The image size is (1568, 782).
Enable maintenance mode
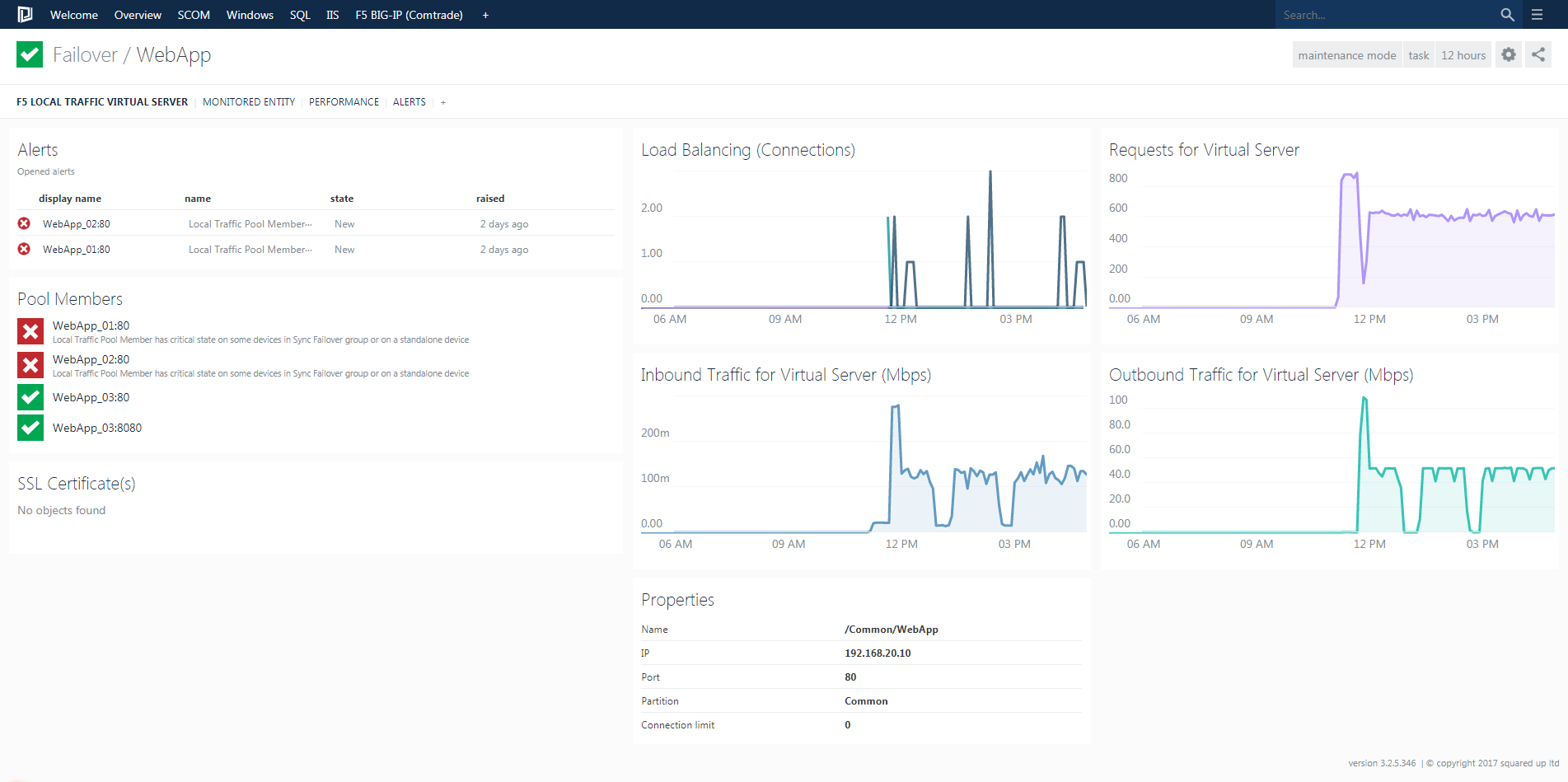click(x=1346, y=54)
